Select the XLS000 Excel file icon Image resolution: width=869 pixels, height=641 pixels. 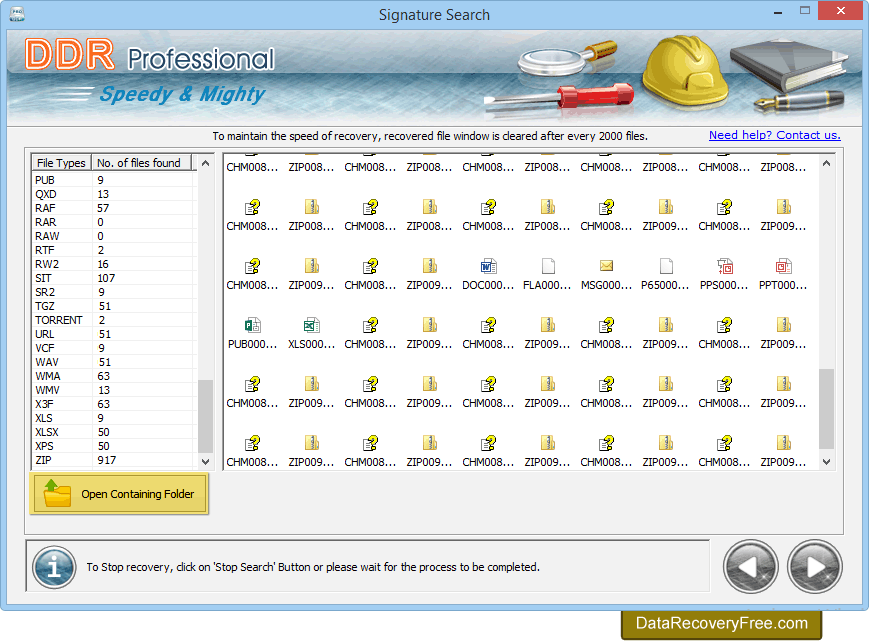[x=311, y=325]
